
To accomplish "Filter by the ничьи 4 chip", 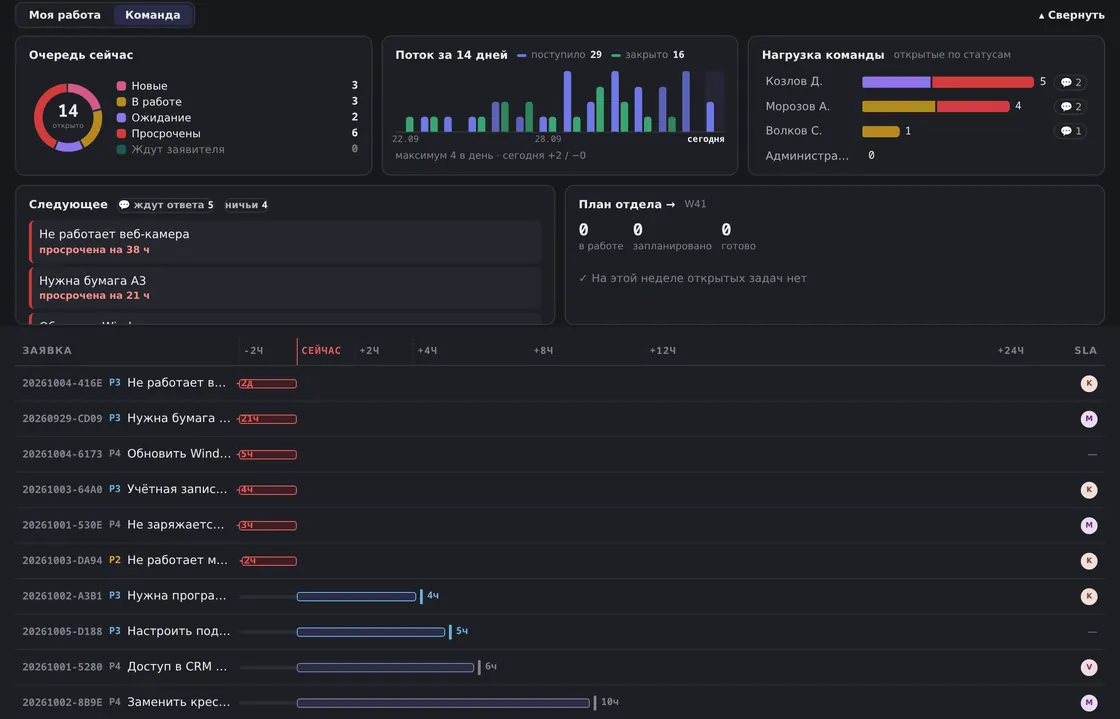I will pos(246,205).
